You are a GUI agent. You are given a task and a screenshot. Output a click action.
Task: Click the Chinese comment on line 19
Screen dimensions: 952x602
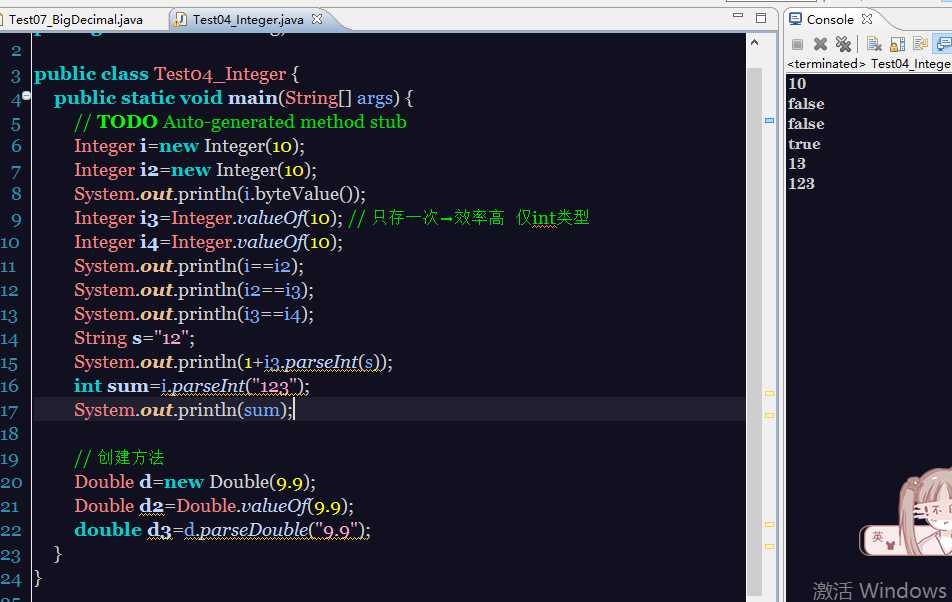pyautogui.click(x=120, y=458)
